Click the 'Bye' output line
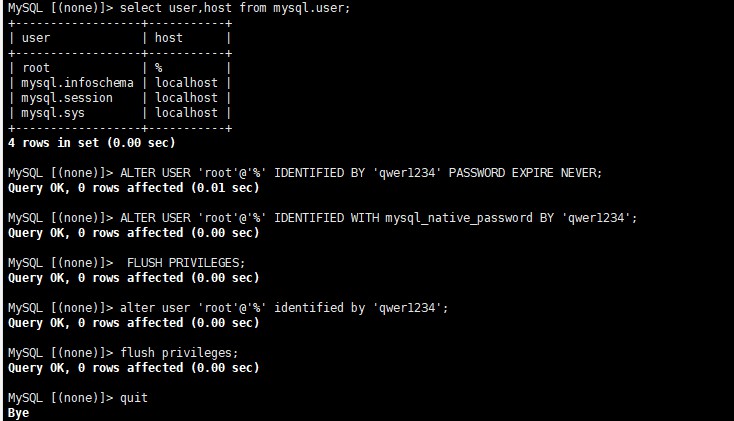Screen dimensions: 734x421 18,412
